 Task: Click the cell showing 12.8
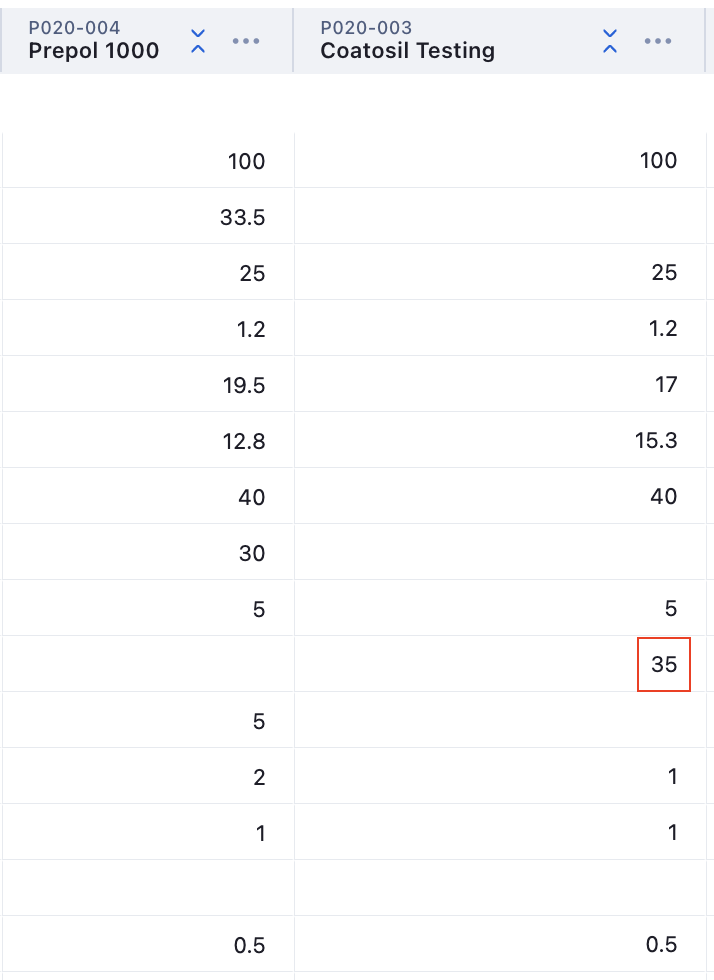click(244, 441)
